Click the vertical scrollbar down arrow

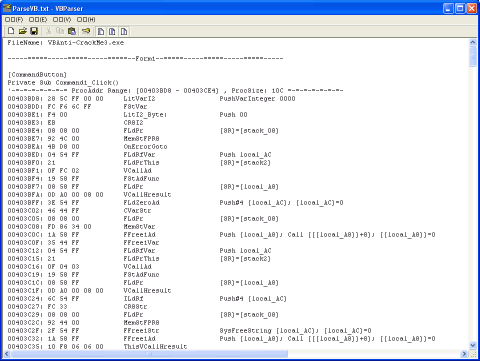[473, 345]
